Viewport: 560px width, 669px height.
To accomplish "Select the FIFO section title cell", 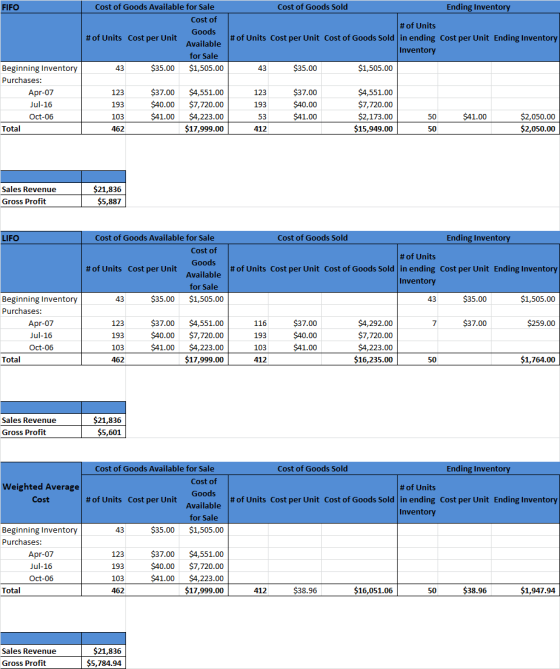I will coord(41,7).
